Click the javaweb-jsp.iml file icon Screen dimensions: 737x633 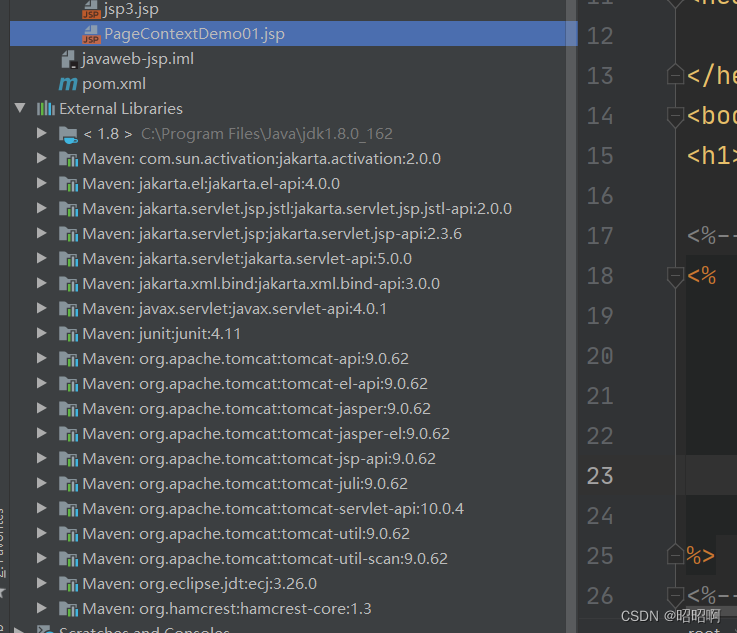(x=69, y=59)
